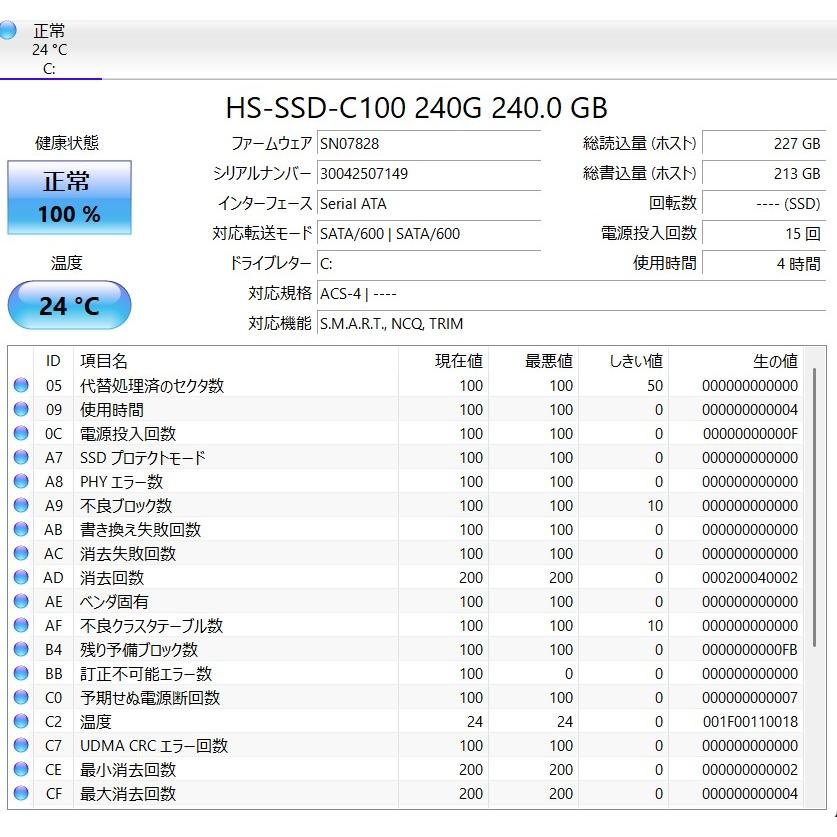
Task: Click the status dot for ID CF row
Action: (x=21, y=793)
